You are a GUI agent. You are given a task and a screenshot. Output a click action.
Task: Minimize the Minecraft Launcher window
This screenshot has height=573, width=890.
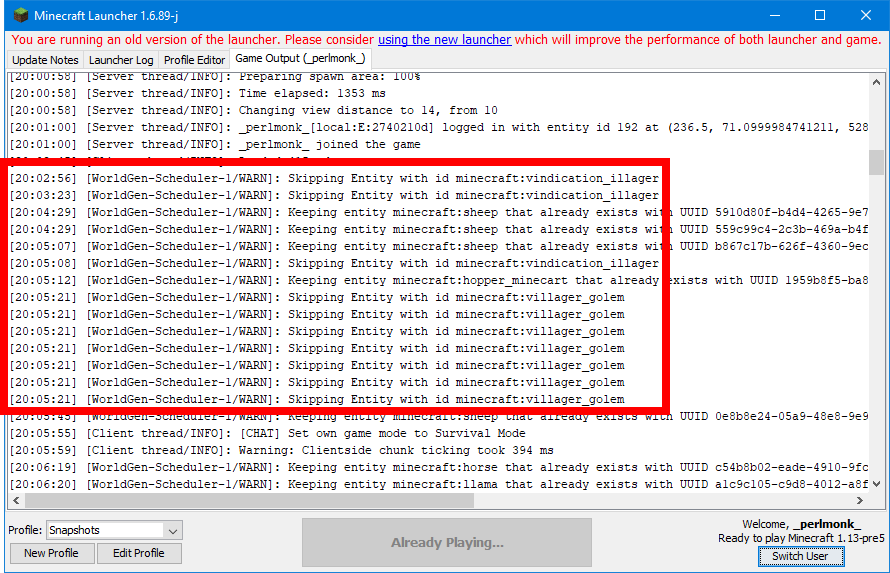tap(775, 15)
